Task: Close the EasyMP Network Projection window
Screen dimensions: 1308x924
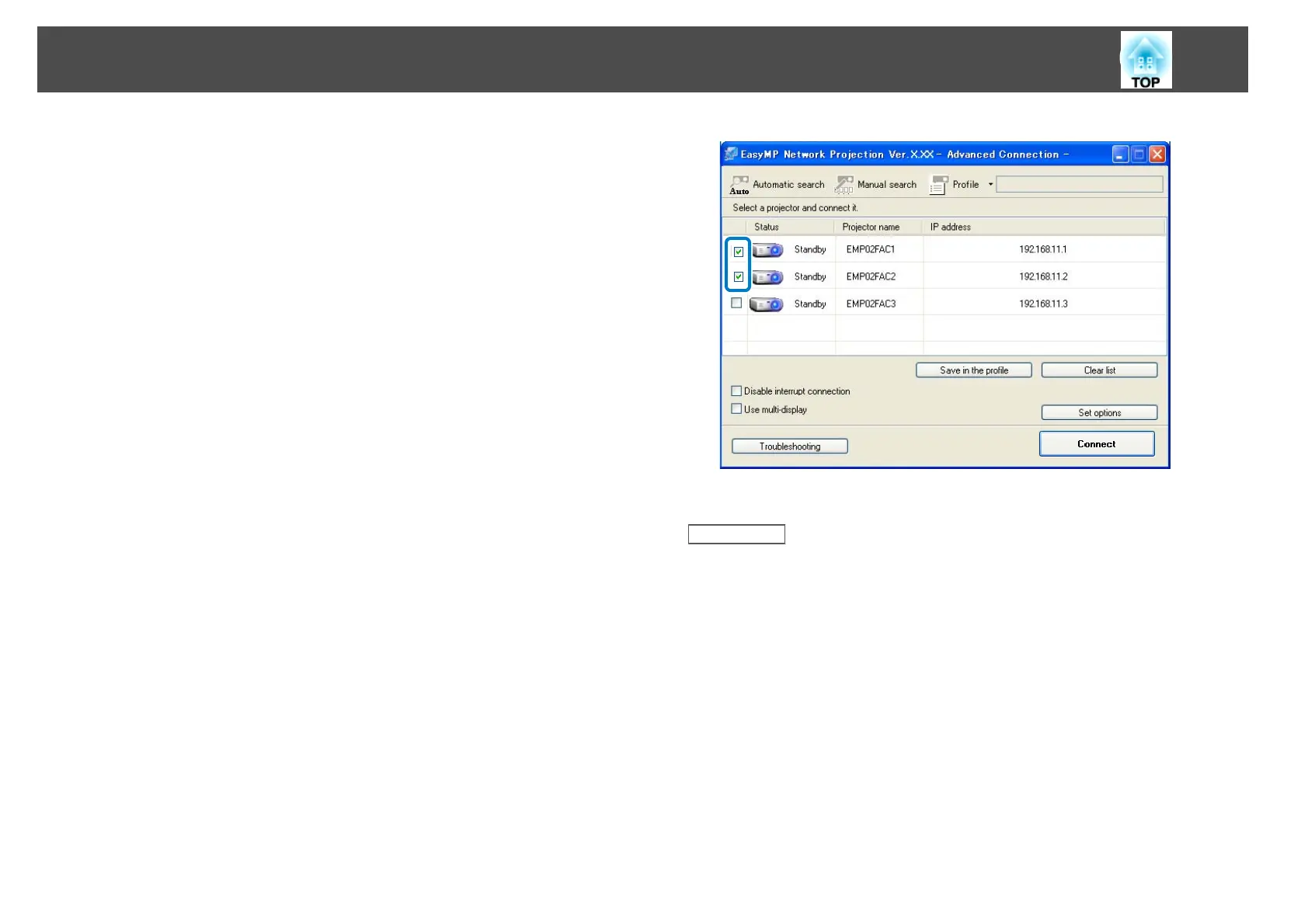Action: [1157, 155]
